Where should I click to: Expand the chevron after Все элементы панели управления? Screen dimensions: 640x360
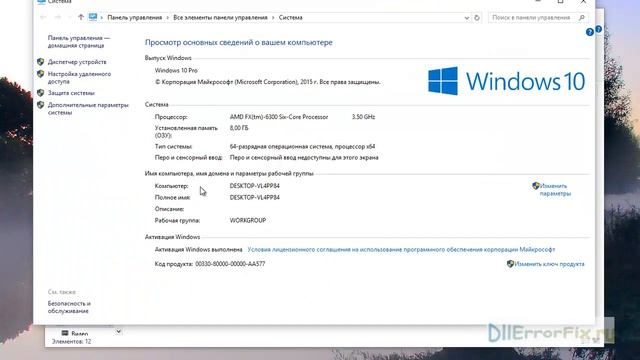coord(273,18)
